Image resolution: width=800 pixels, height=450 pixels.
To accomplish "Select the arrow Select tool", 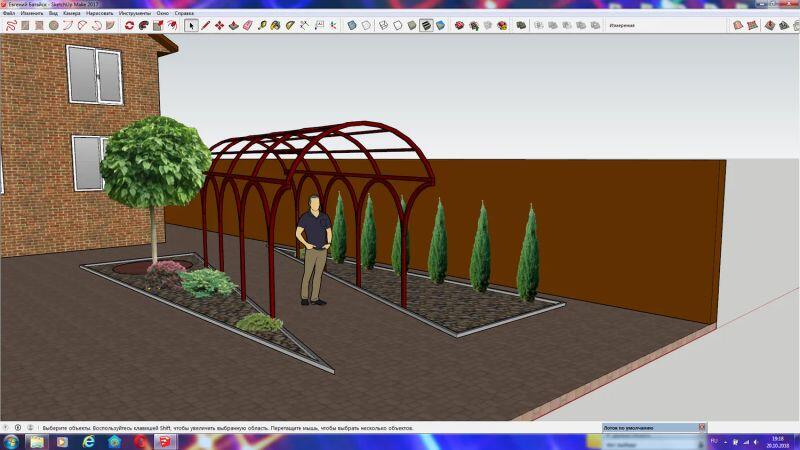I will pyautogui.click(x=192, y=25).
